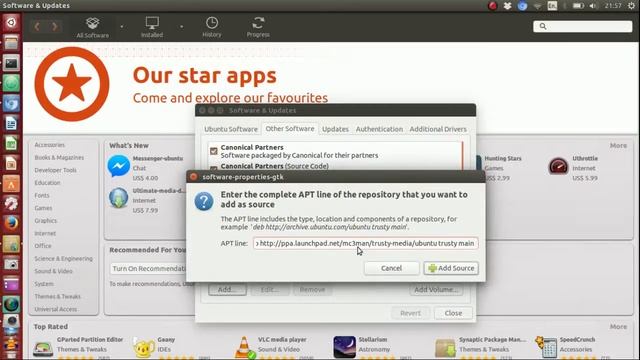Open LibreOffice Impress from the launcher
640x360 pixels.
click(x=11, y=163)
